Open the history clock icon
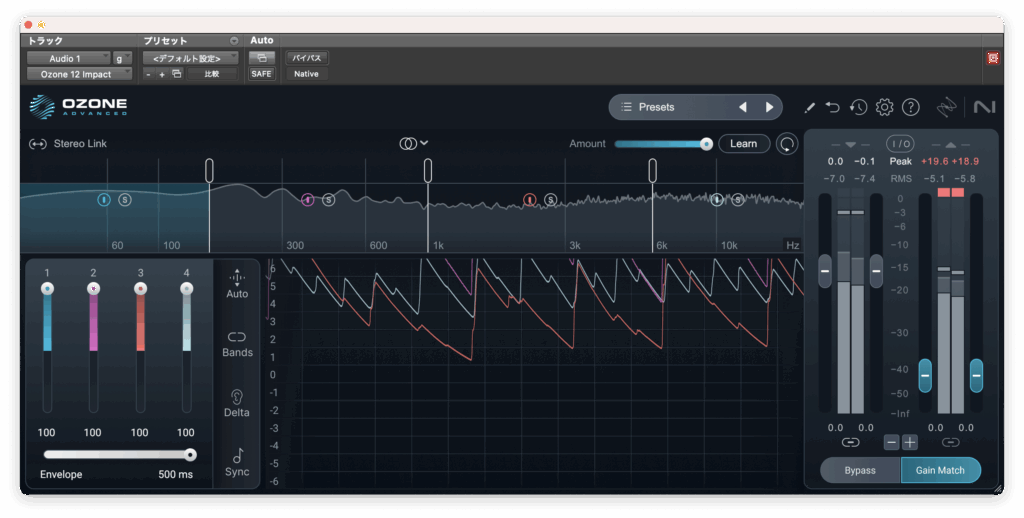 click(858, 107)
